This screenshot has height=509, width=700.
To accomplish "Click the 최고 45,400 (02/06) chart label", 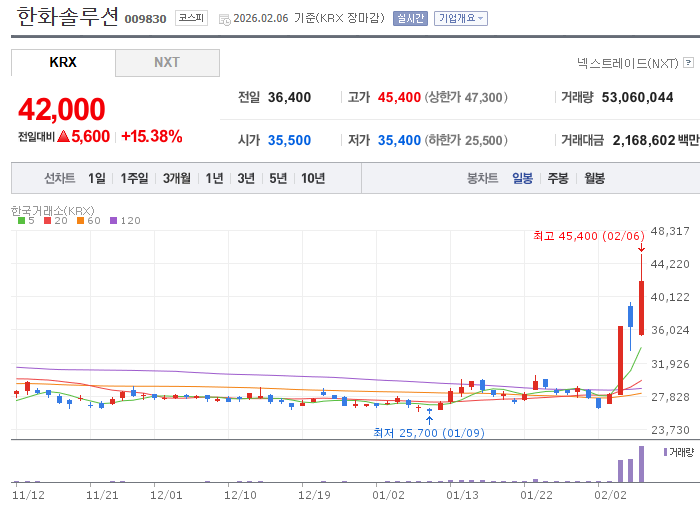I will pos(589,236).
